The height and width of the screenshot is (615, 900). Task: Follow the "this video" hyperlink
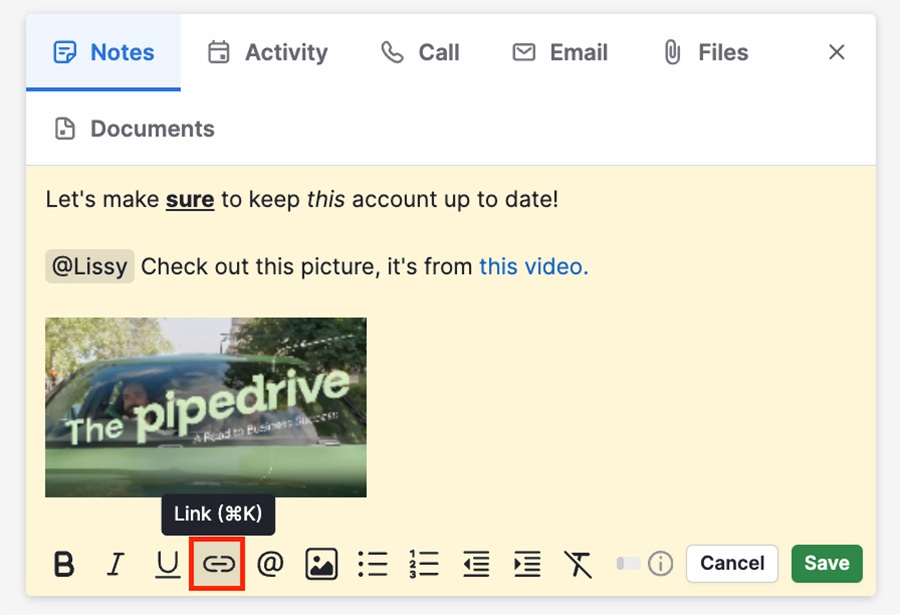pyautogui.click(x=534, y=266)
